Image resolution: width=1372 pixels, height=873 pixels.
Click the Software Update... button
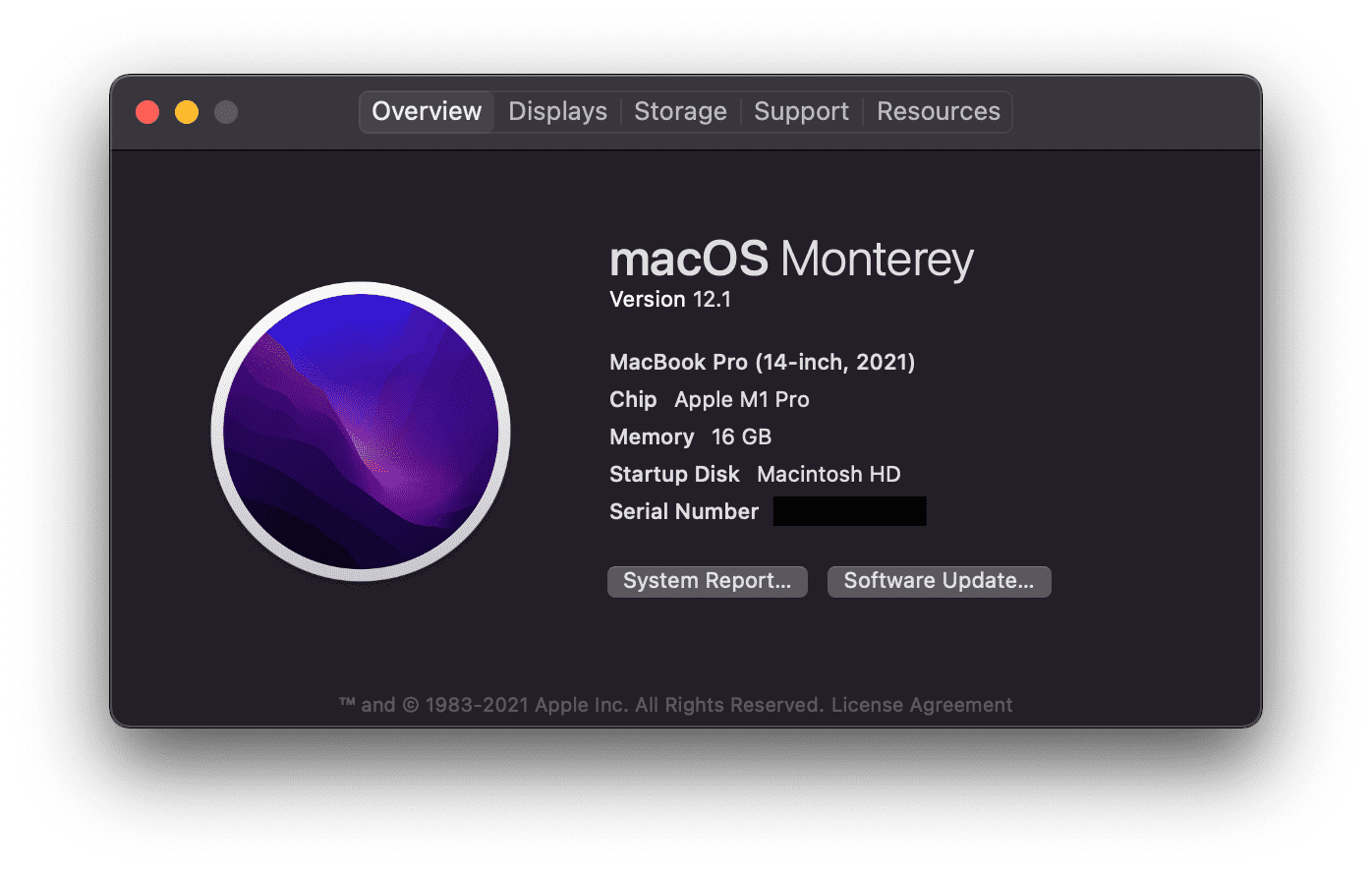939,581
